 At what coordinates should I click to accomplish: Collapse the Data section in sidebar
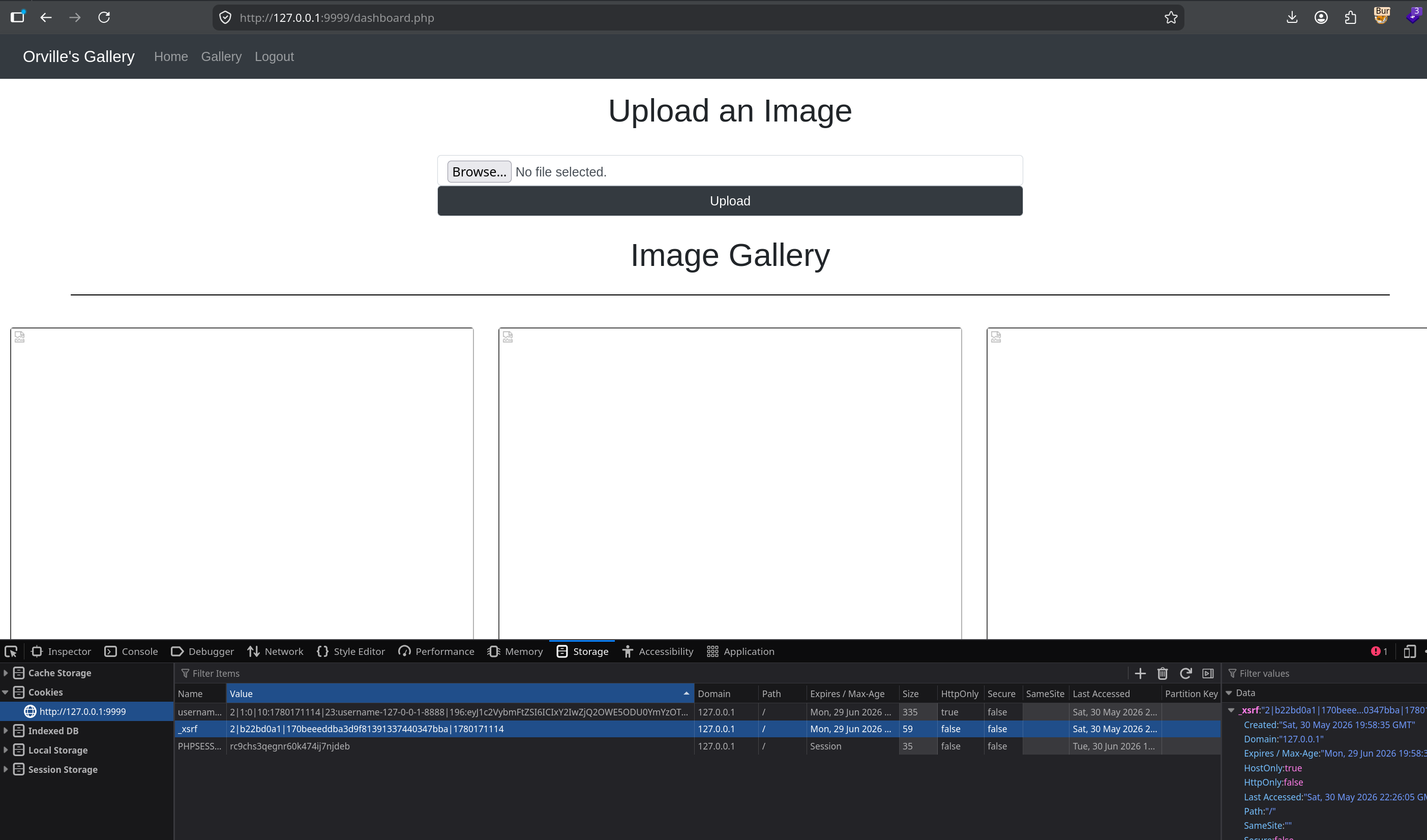pyautogui.click(x=1229, y=693)
